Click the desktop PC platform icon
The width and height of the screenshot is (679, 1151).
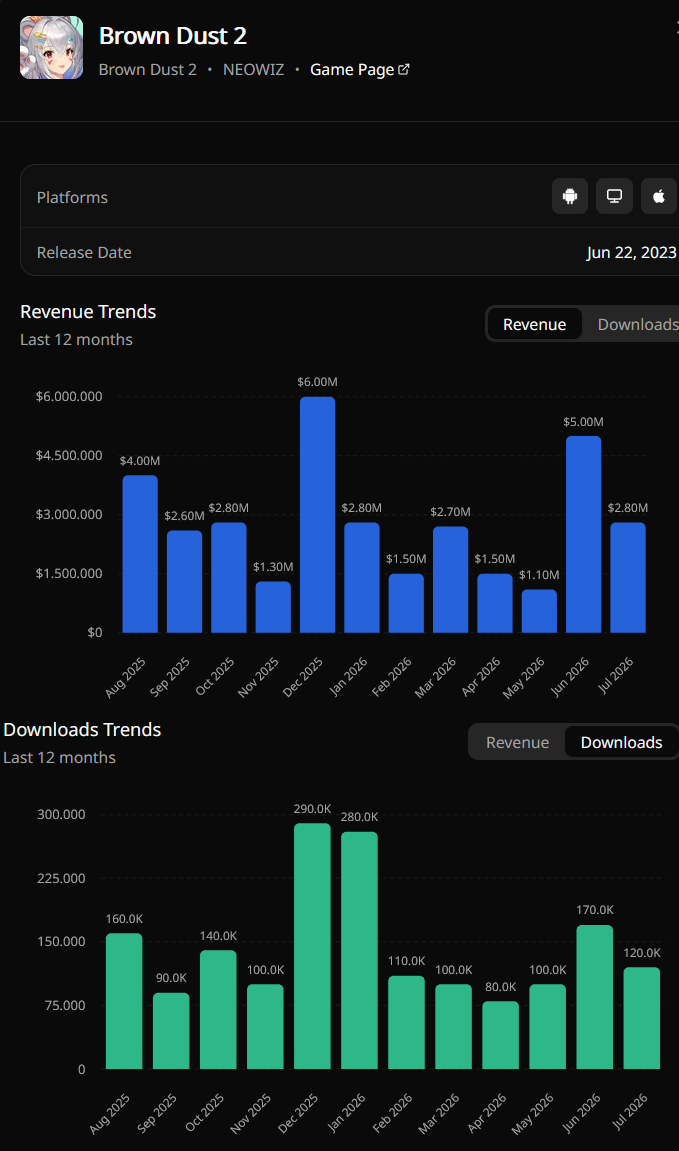[614, 196]
